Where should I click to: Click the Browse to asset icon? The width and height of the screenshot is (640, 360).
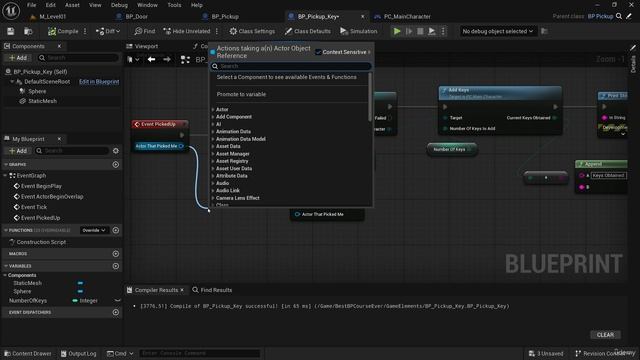28,31
